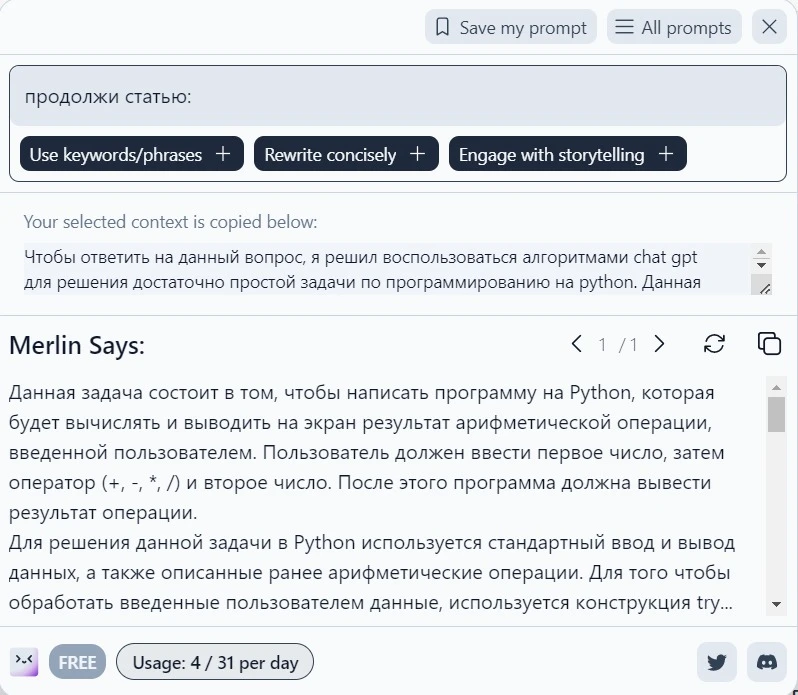Screen dimensions: 798x695
Task: Add 'Engage with storytelling' suggestion
Action: tap(567, 154)
